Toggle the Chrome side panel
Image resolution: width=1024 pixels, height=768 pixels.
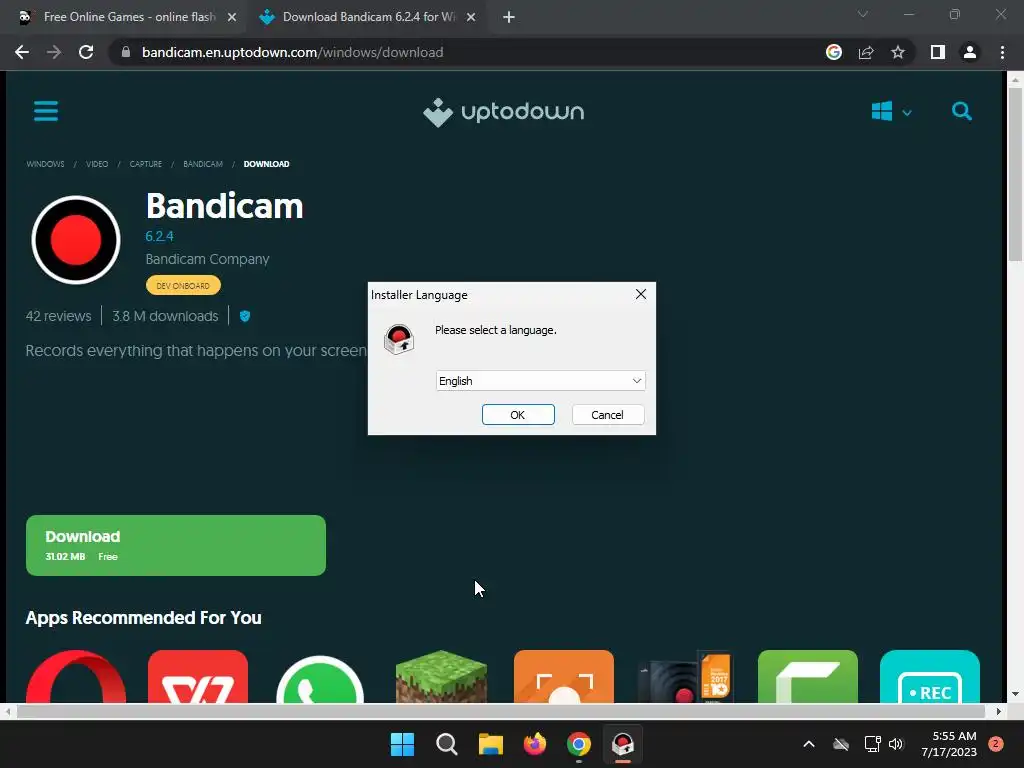938,52
